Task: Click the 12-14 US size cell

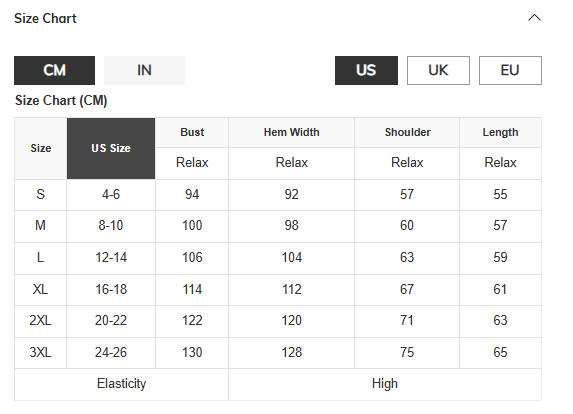Action: pyautogui.click(x=111, y=258)
